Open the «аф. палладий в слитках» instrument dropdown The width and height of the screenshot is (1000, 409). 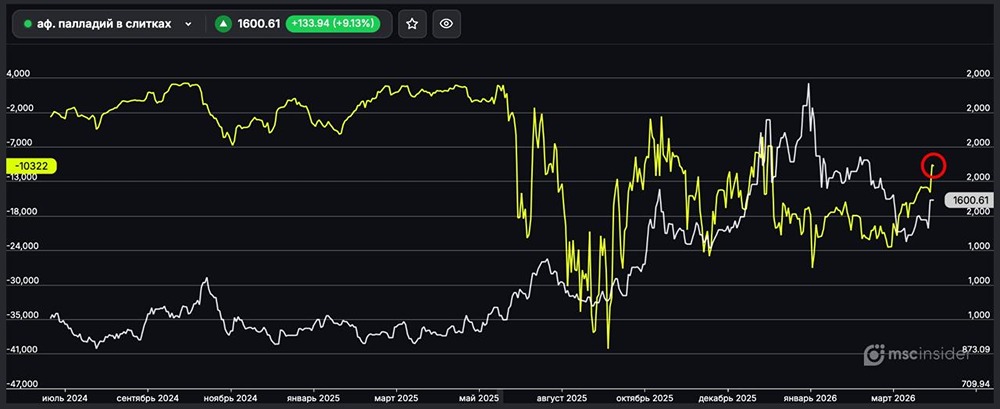coord(108,24)
